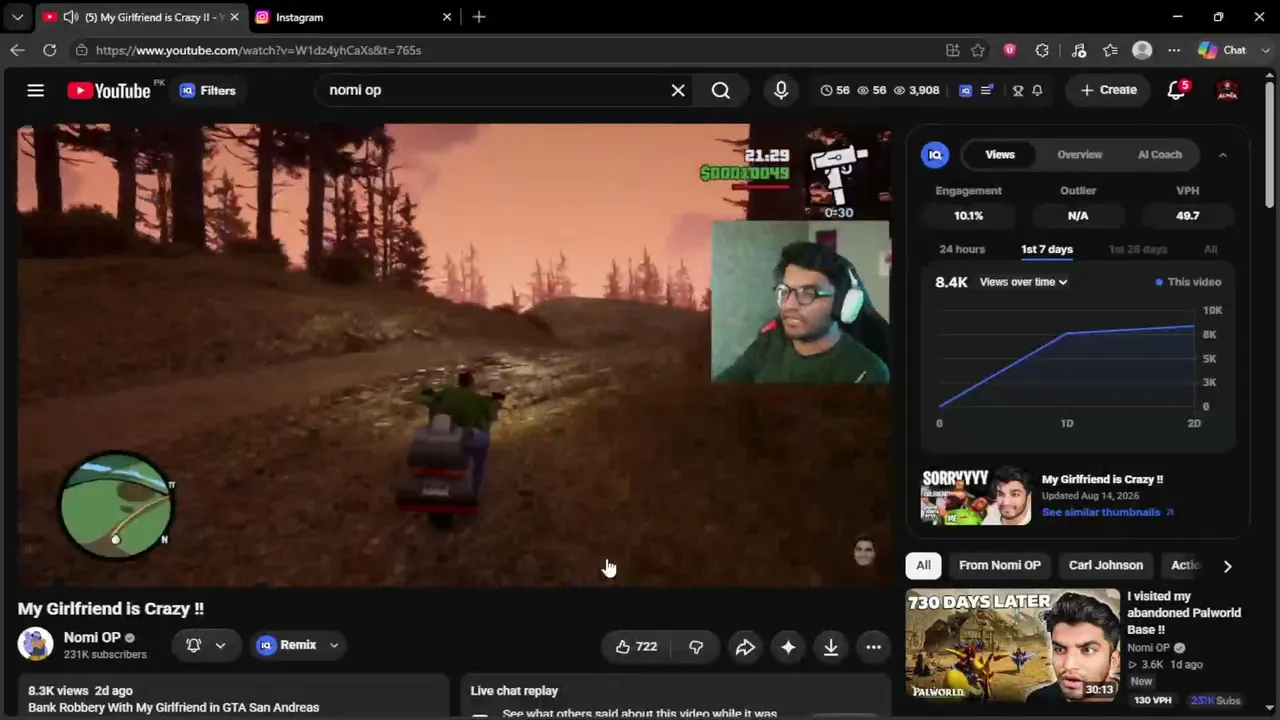Open the browser profile avatar
This screenshot has width=1280, height=720.
[1142, 50]
